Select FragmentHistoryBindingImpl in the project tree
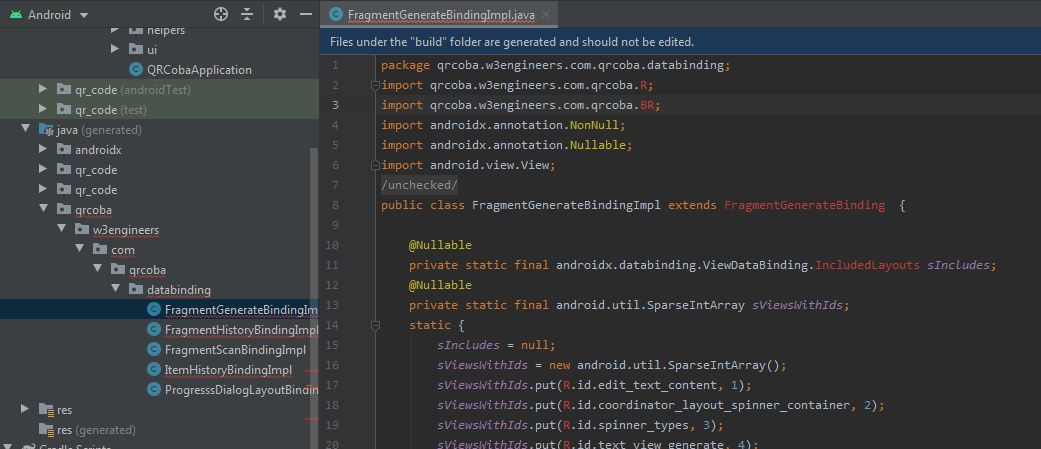This screenshot has width=1041, height=449. 242,329
